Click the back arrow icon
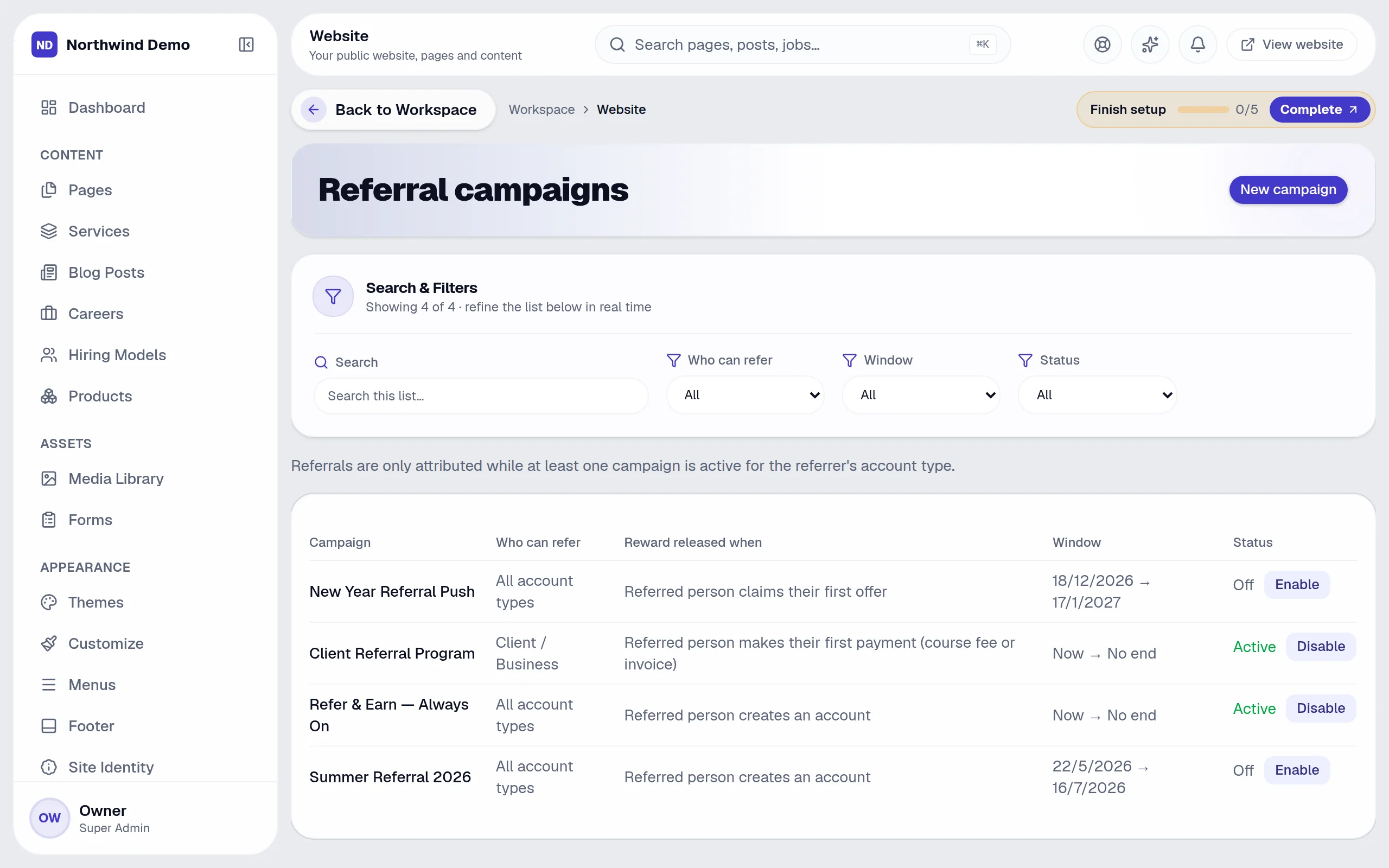Image resolution: width=1389 pixels, height=868 pixels. pos(314,109)
